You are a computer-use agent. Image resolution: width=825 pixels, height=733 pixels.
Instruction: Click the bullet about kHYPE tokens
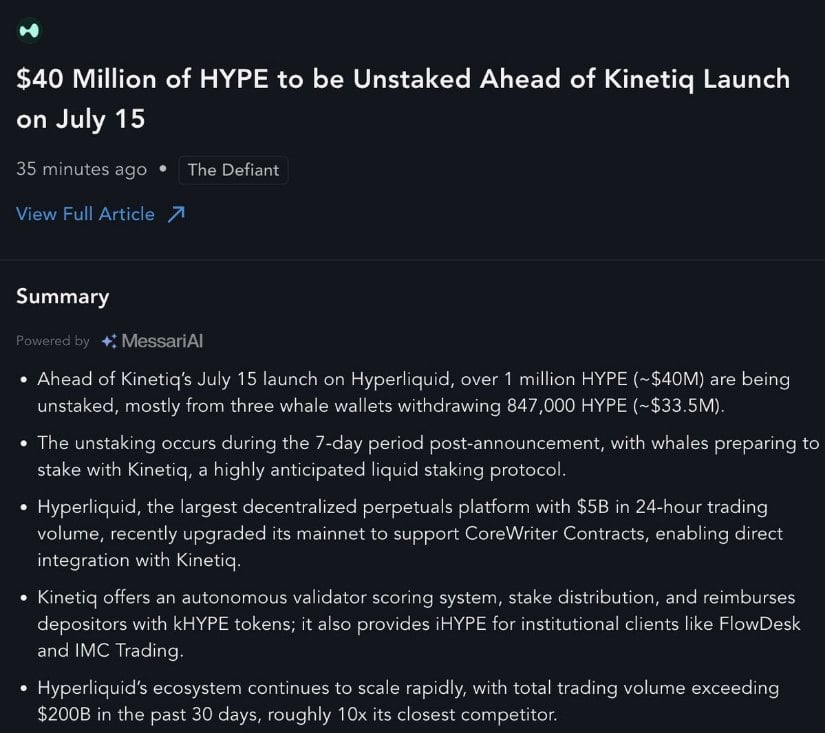pos(419,624)
